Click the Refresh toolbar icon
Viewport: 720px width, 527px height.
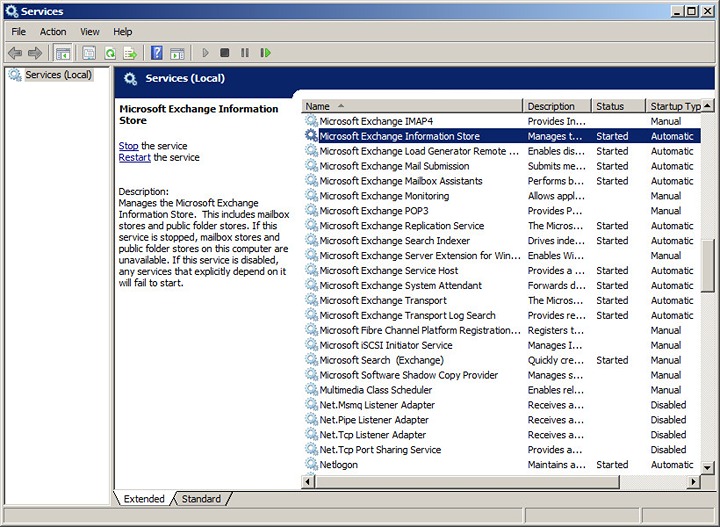(110, 53)
